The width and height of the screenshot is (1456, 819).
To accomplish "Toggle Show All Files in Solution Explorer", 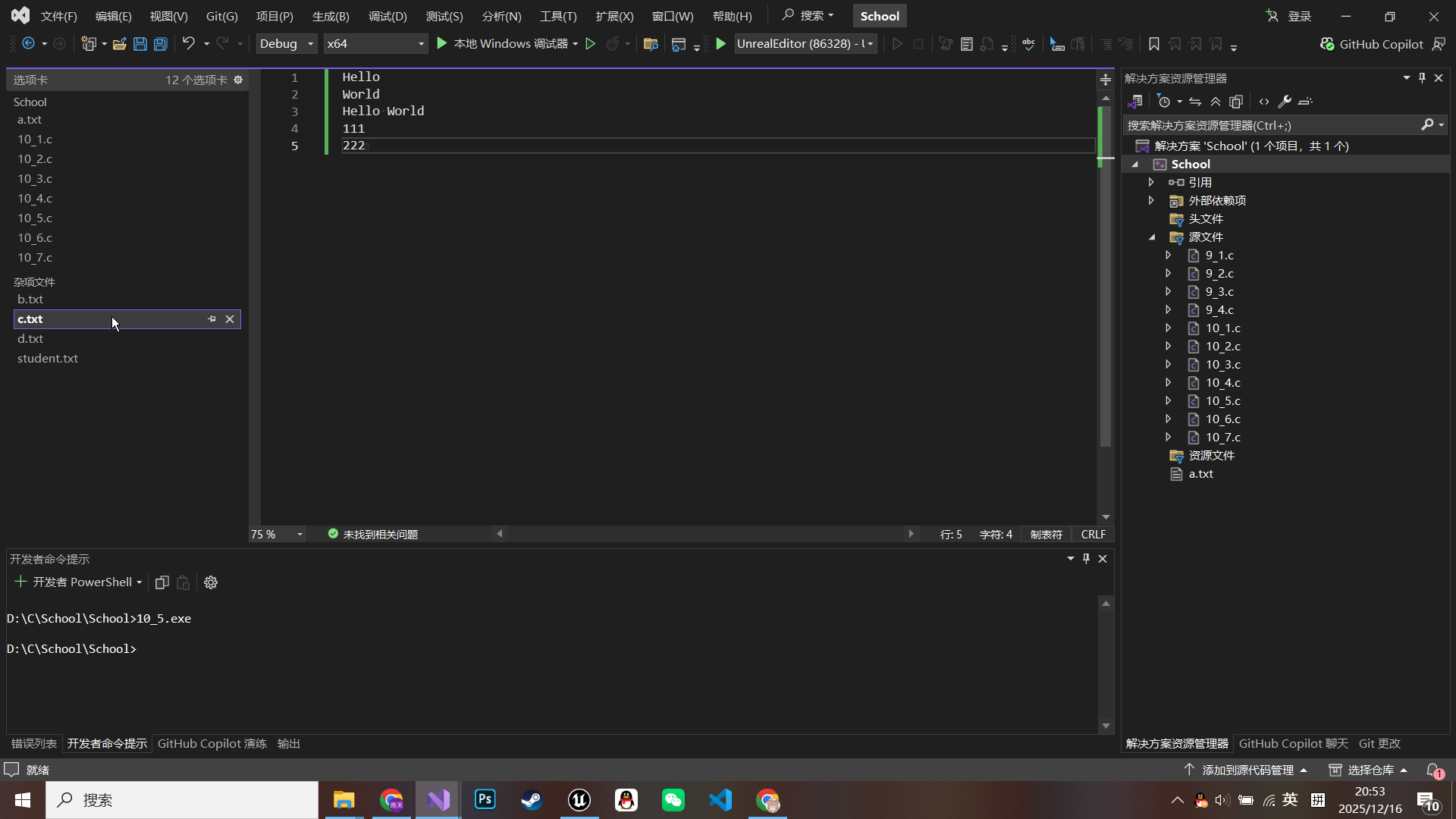I will point(1236,102).
